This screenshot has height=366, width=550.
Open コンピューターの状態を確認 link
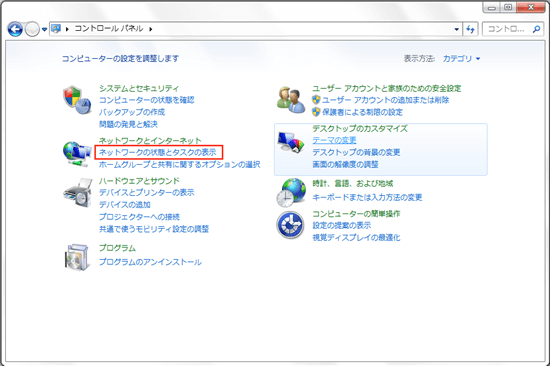(x=146, y=100)
